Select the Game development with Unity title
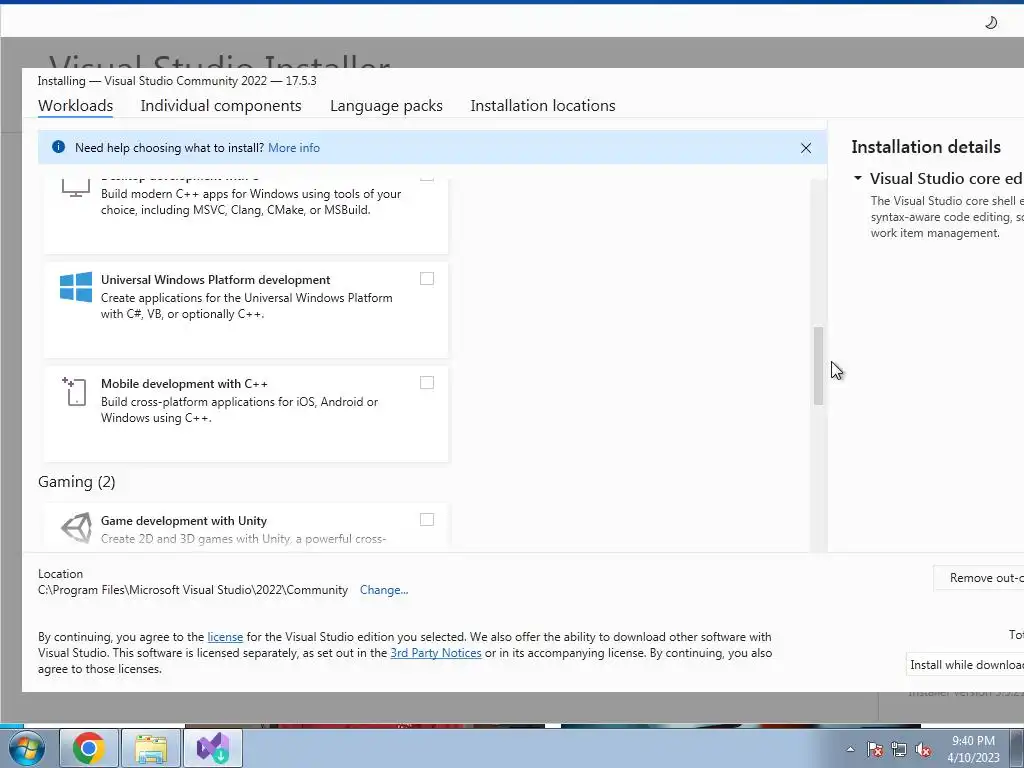The width and height of the screenshot is (1024, 768). (184, 520)
